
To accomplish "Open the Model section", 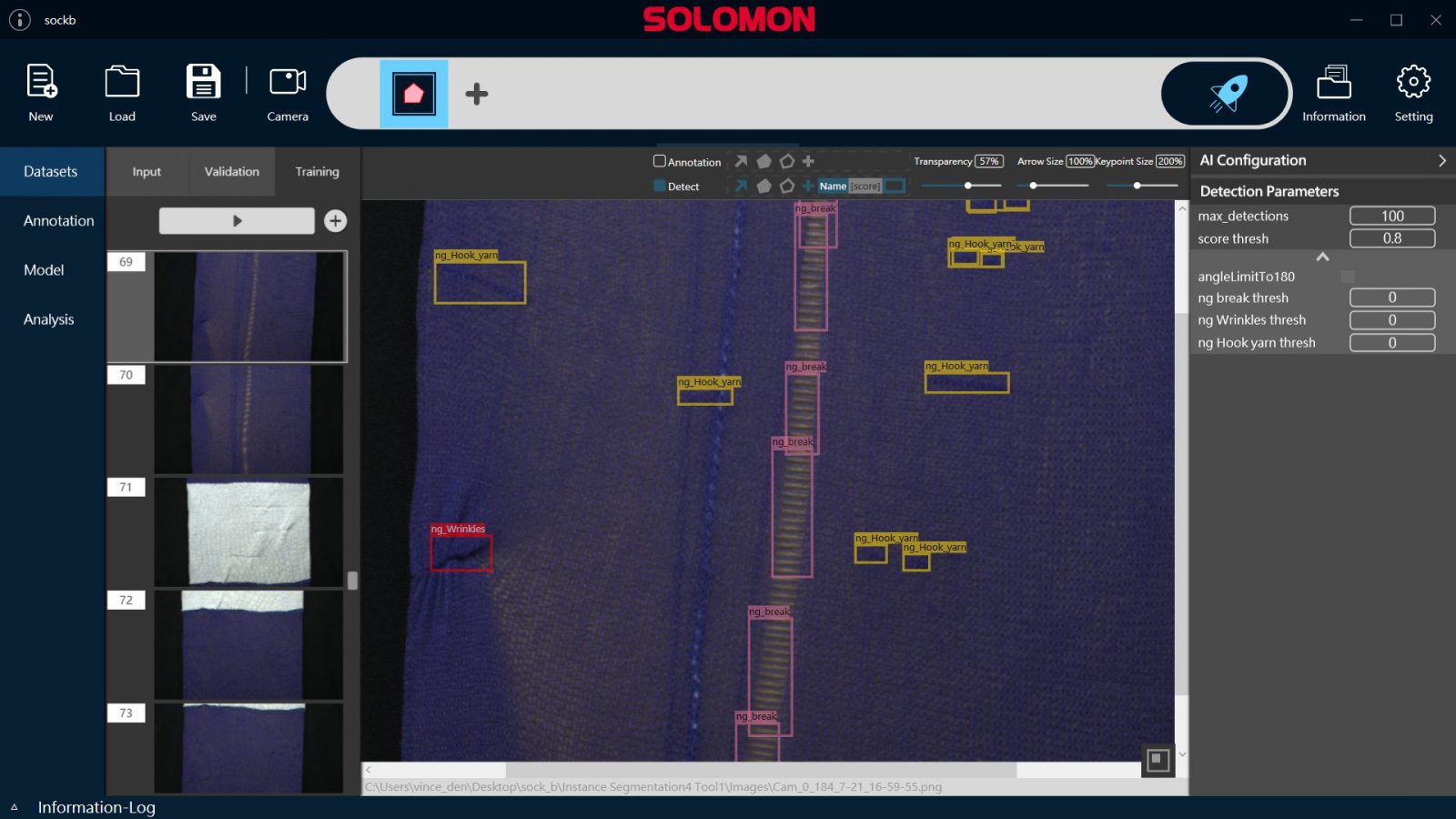I will point(44,270).
